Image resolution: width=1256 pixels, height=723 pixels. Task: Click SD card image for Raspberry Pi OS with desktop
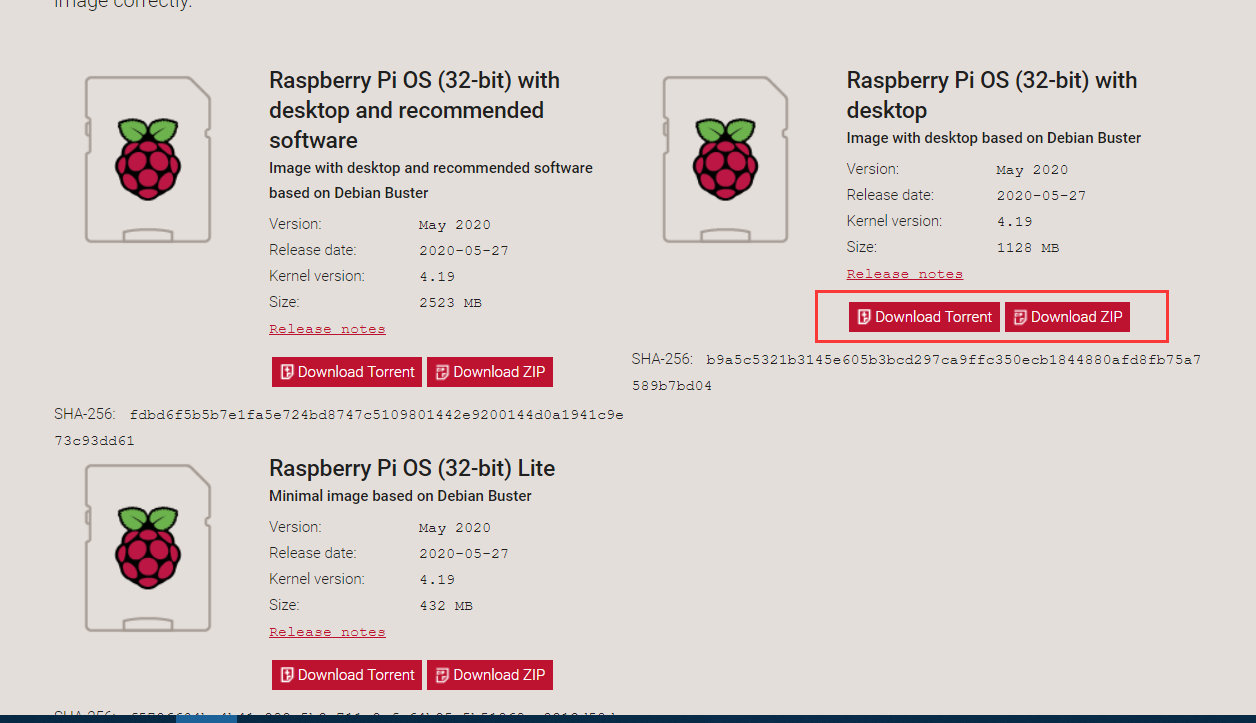point(726,160)
